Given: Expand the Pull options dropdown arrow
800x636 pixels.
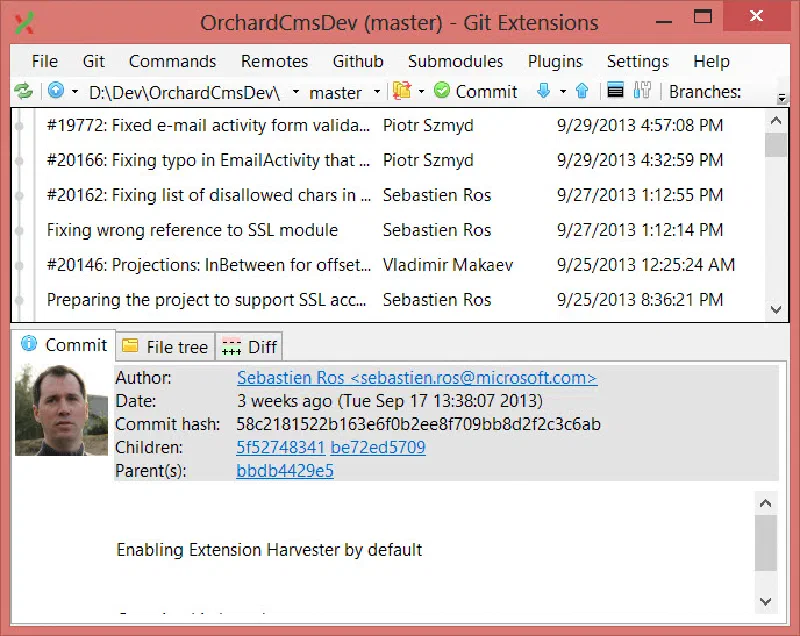Looking at the screenshot, I should 563,92.
